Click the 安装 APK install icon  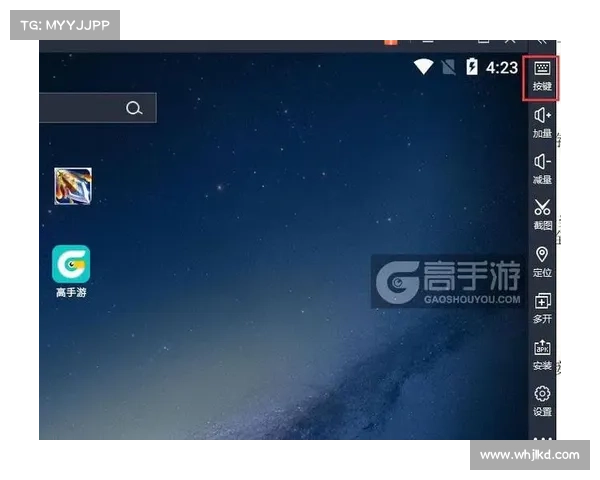pyautogui.click(x=541, y=353)
